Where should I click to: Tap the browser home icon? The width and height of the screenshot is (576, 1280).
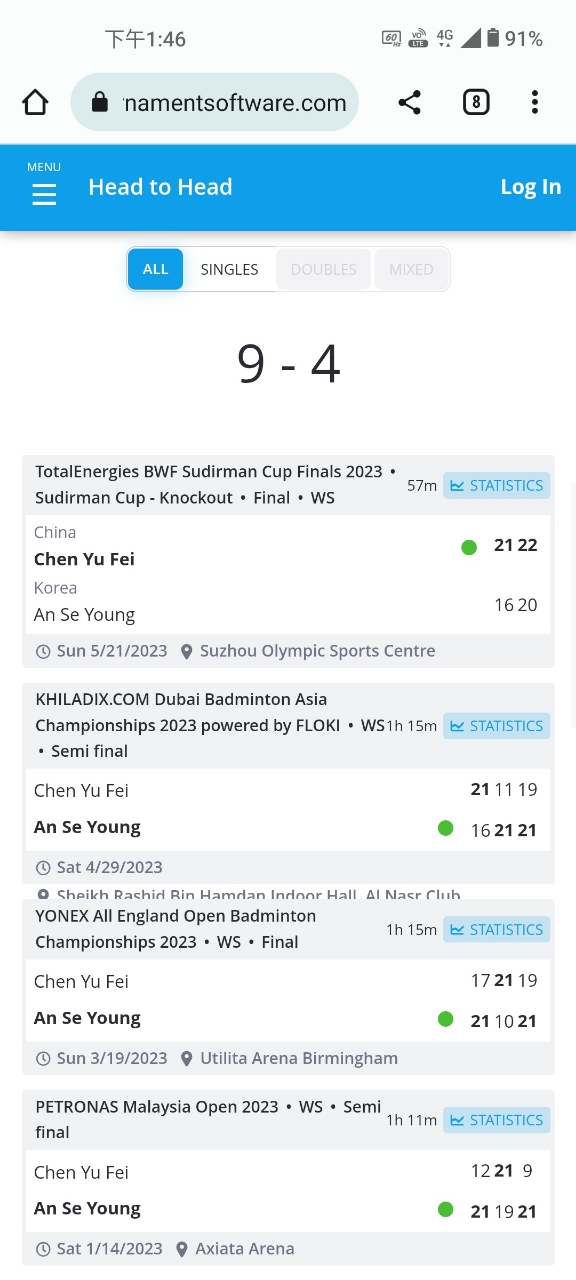point(35,102)
